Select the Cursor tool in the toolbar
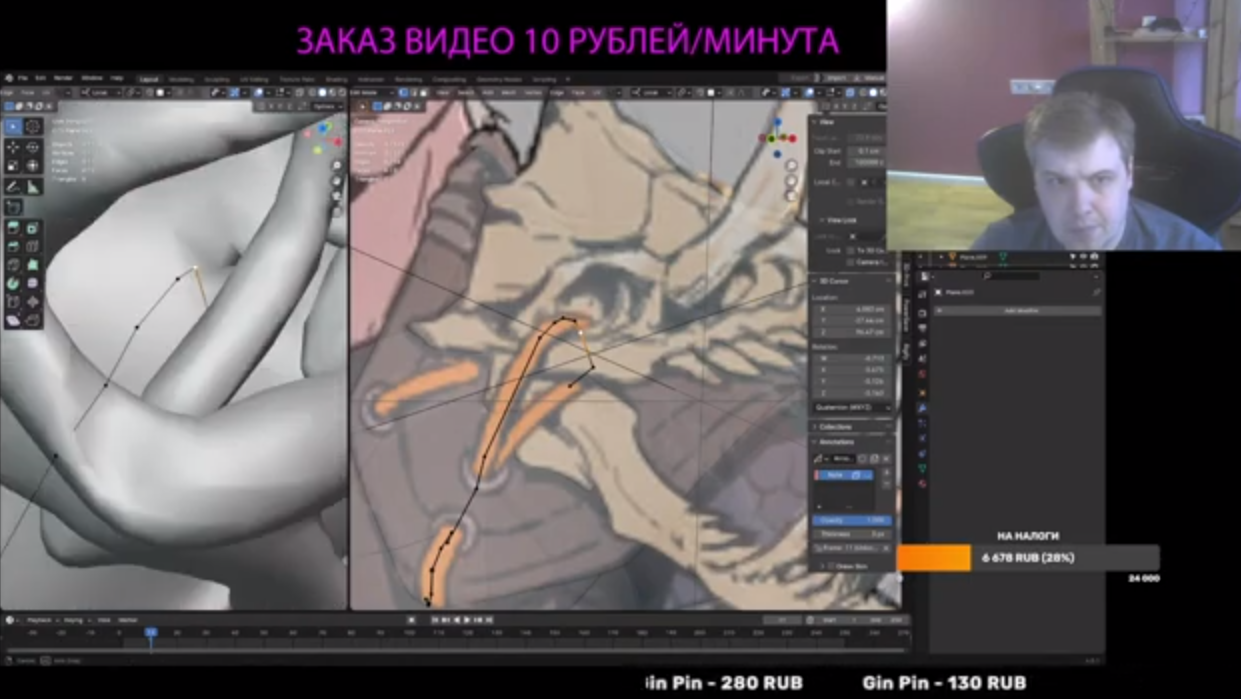The height and width of the screenshot is (699, 1241). tap(32, 127)
